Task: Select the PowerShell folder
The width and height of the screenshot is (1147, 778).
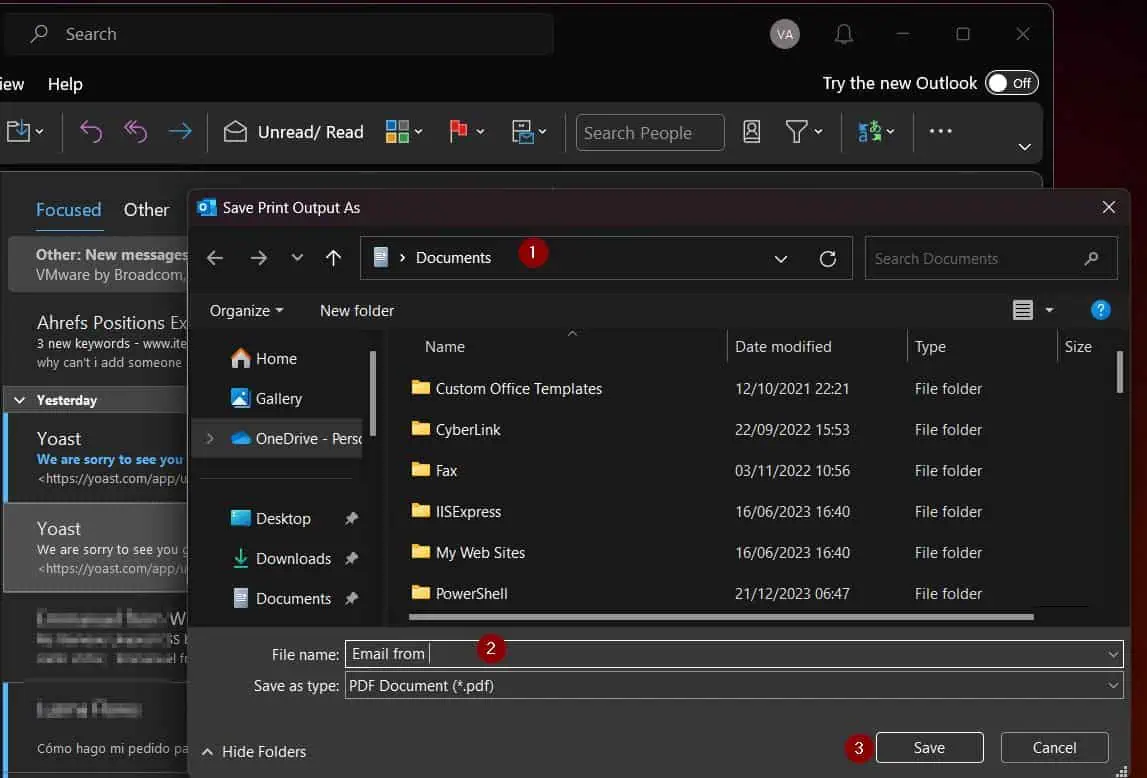Action: tap(459, 594)
